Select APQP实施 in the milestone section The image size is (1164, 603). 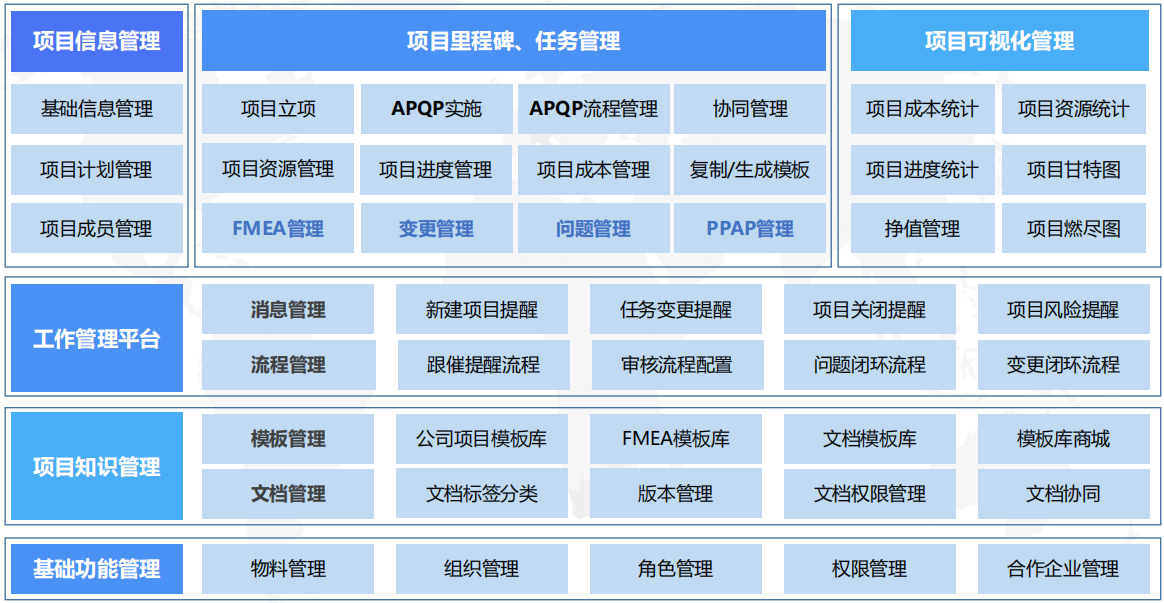coord(438,110)
